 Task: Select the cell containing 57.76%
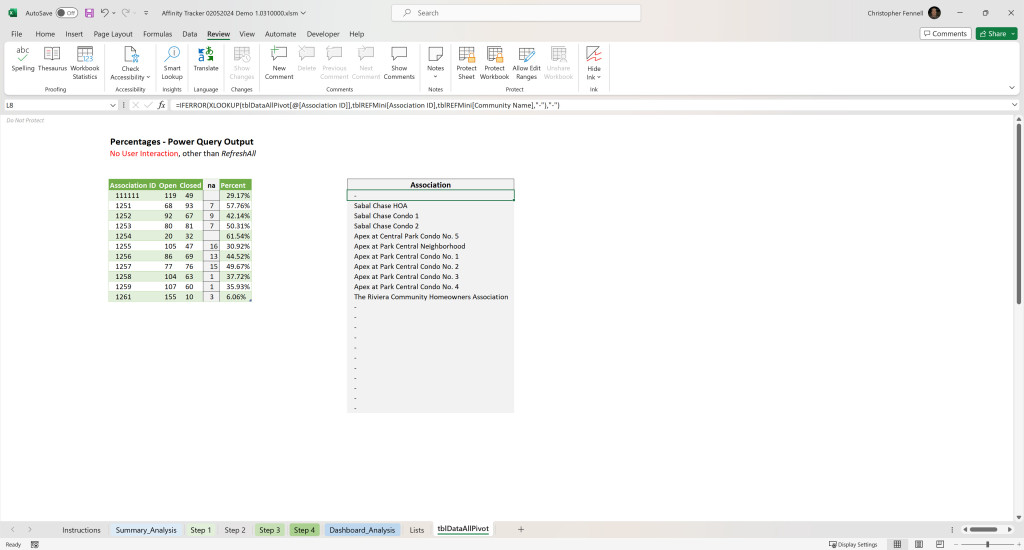click(236, 206)
